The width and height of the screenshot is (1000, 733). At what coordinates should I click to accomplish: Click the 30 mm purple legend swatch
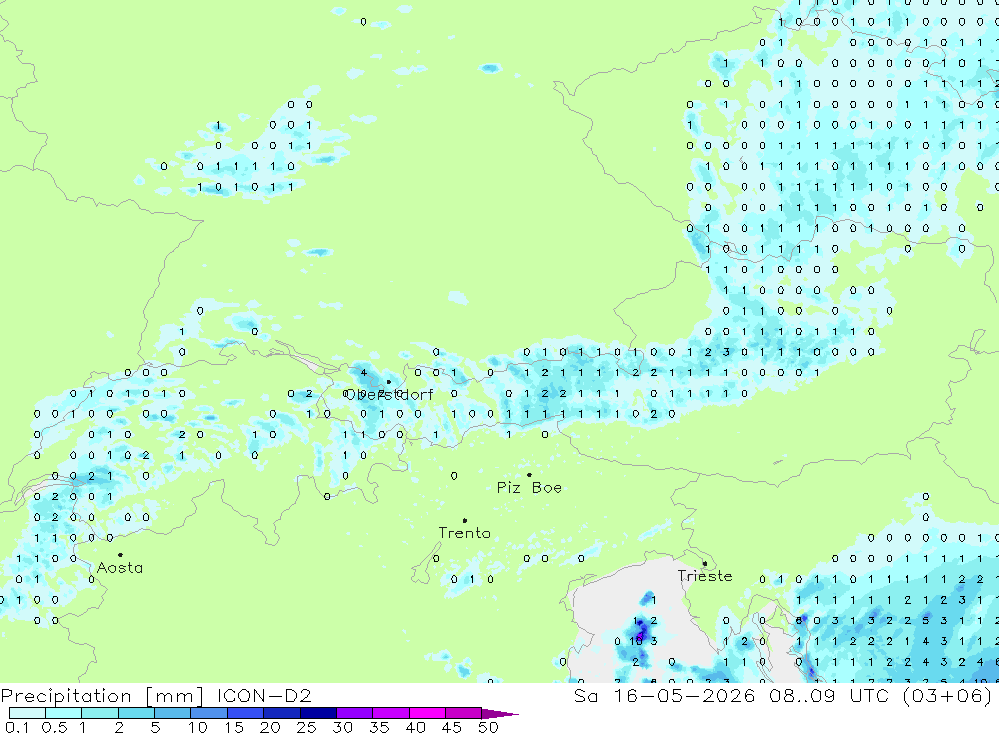(355, 713)
